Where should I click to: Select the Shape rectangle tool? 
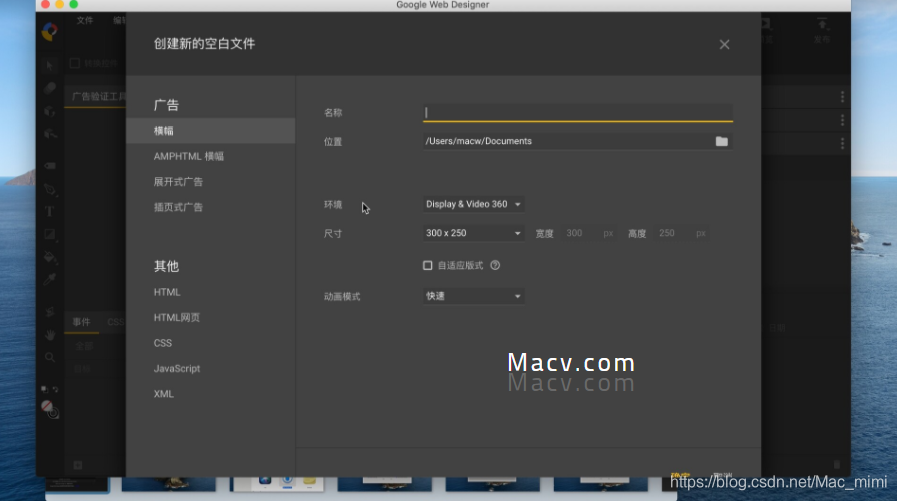tap(50, 234)
